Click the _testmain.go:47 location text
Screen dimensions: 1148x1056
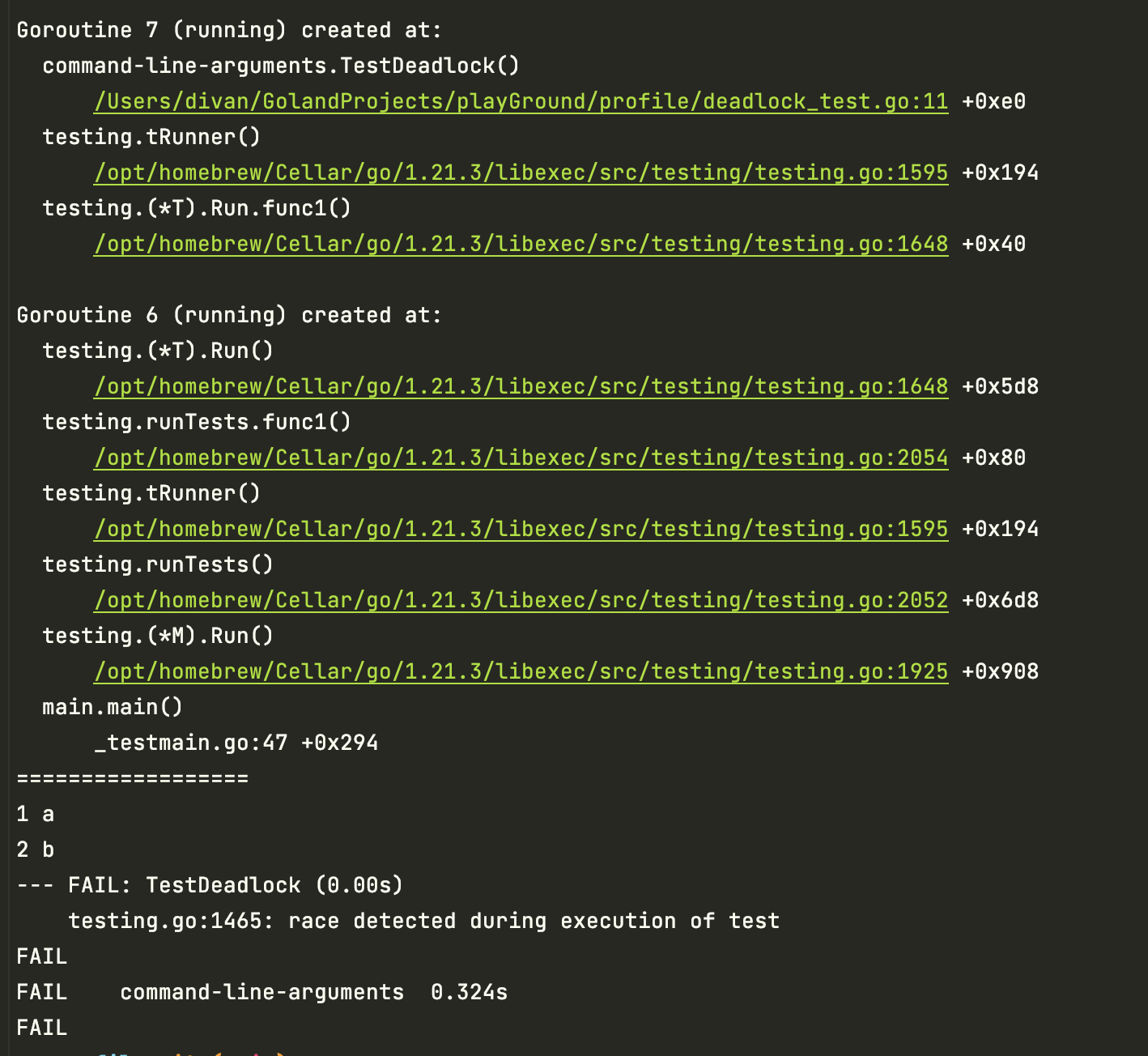[190, 743]
